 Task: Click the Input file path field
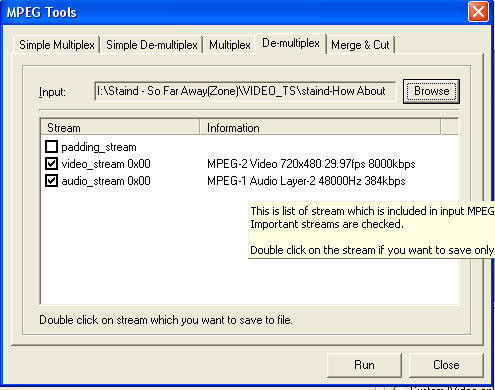pyautogui.click(x=245, y=91)
